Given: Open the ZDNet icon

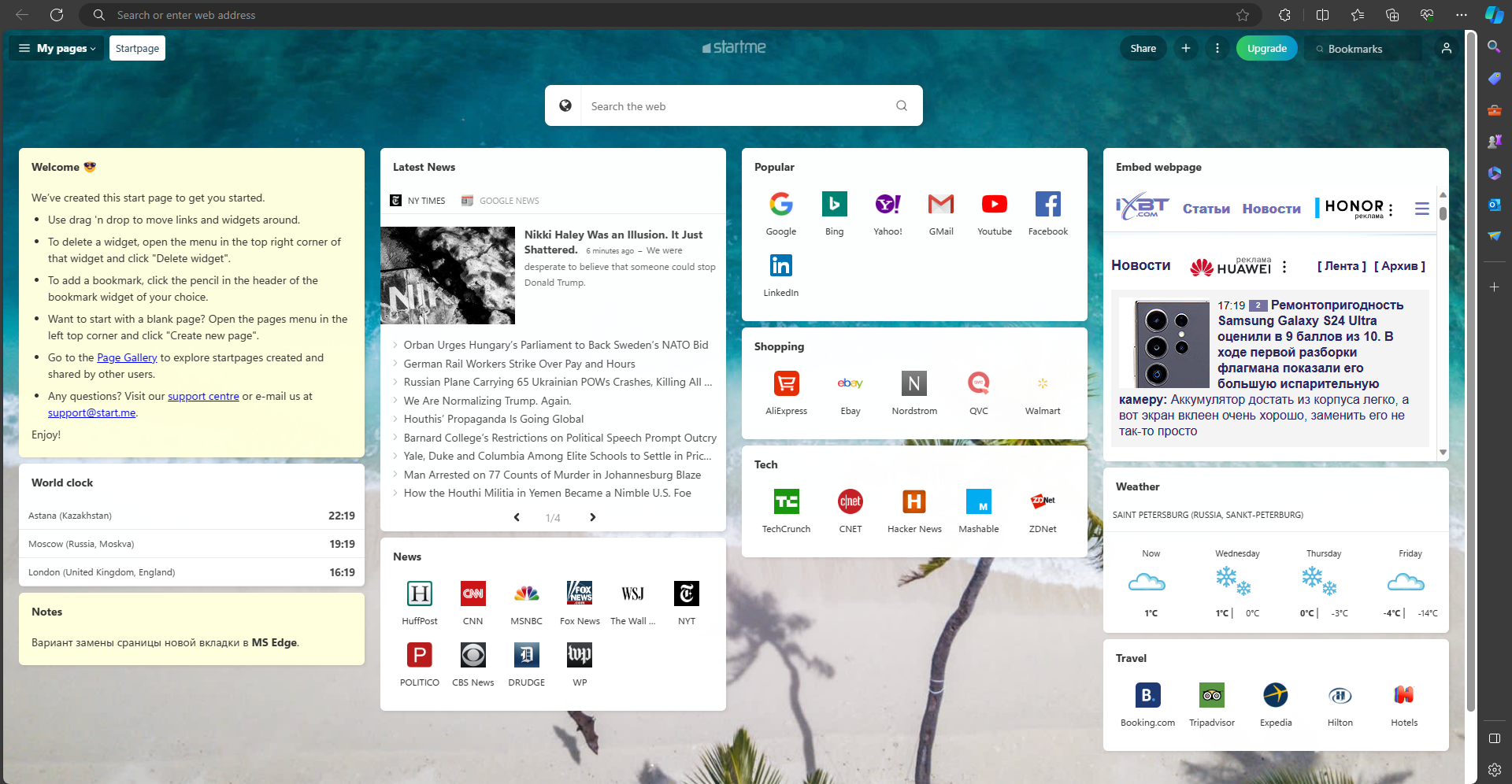Looking at the screenshot, I should tap(1043, 502).
